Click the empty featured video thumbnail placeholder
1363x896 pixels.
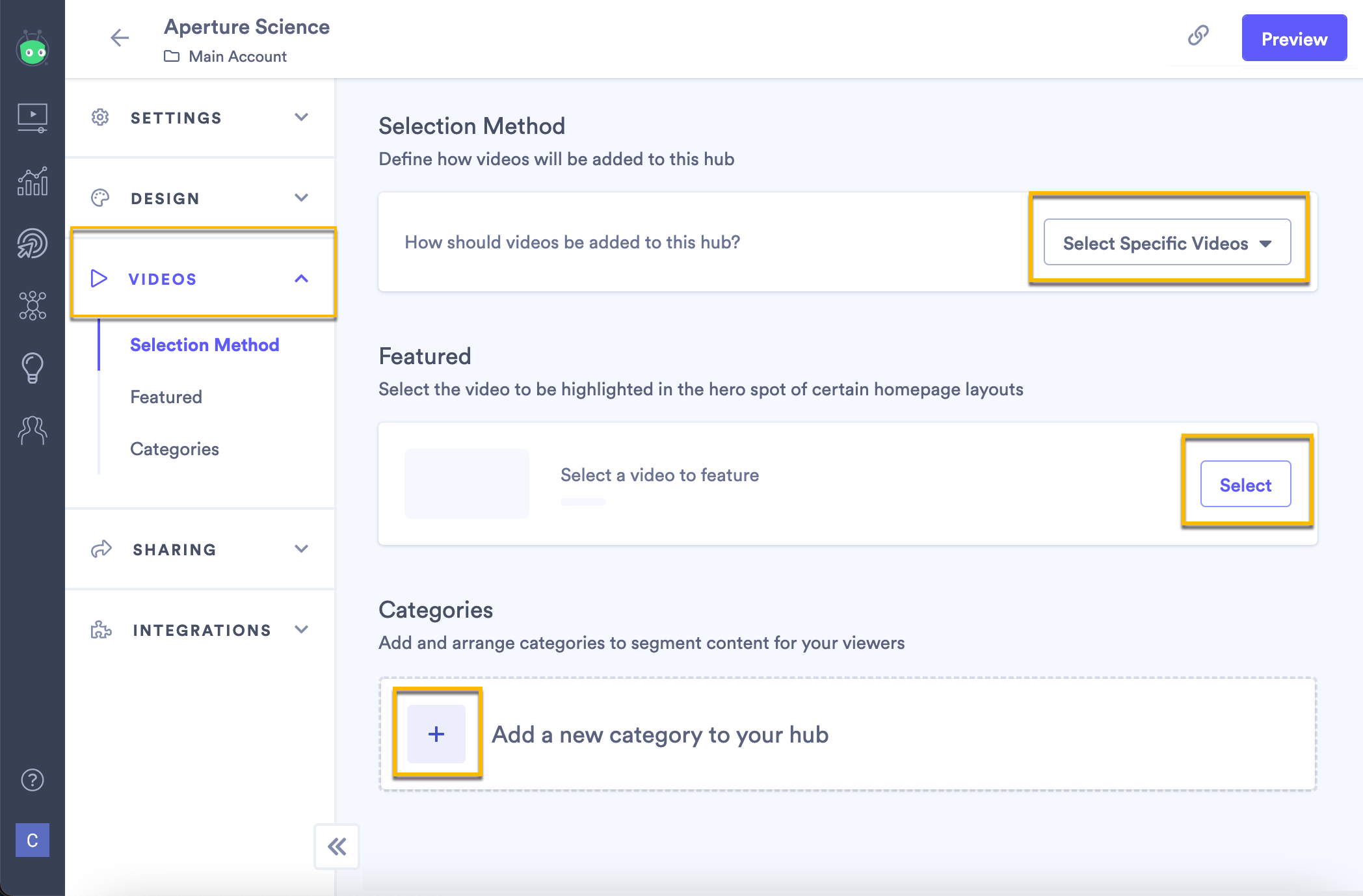(467, 483)
